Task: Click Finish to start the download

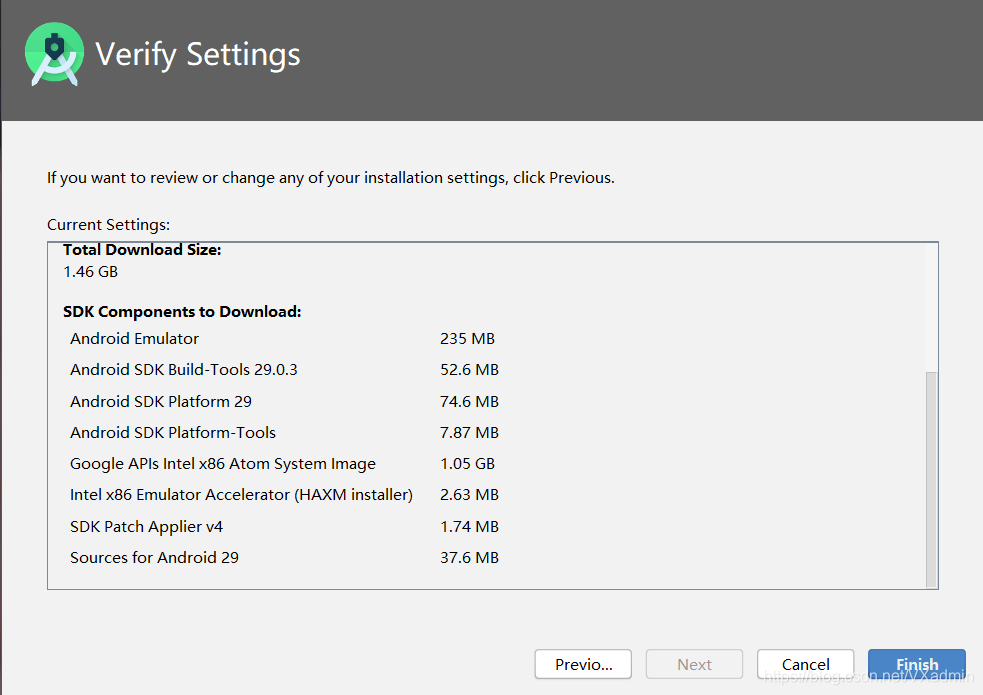Action: 917,664
